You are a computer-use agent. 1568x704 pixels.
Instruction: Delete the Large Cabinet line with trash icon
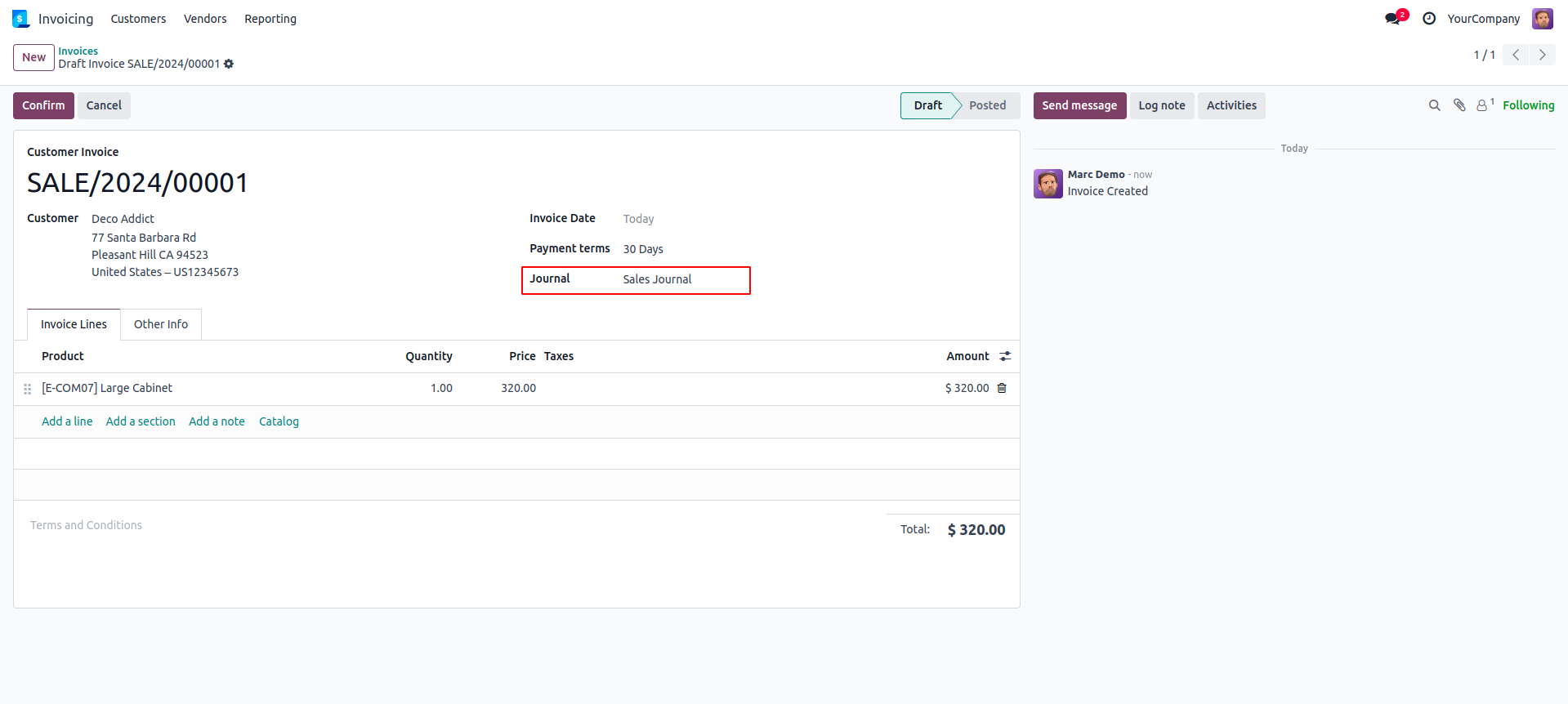point(1003,388)
